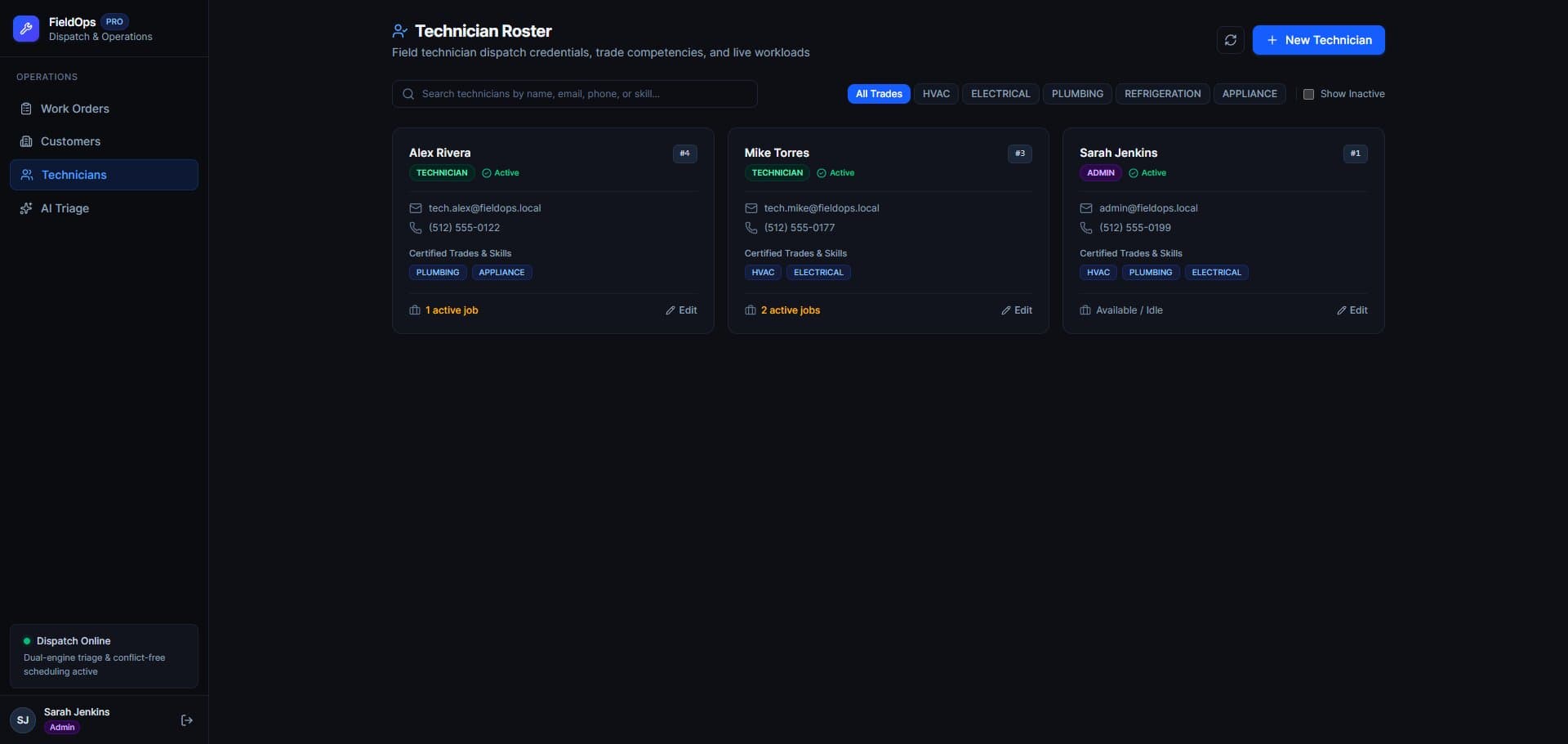Edit Sarah Jenkins's profile card
Image resolution: width=1568 pixels, height=744 pixels.
pyautogui.click(x=1352, y=310)
